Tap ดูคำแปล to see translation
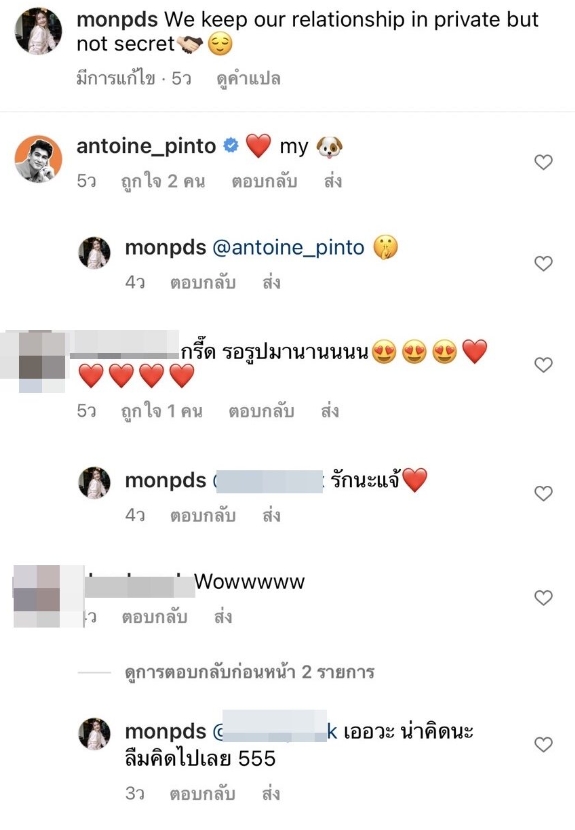 pyautogui.click(x=248, y=79)
